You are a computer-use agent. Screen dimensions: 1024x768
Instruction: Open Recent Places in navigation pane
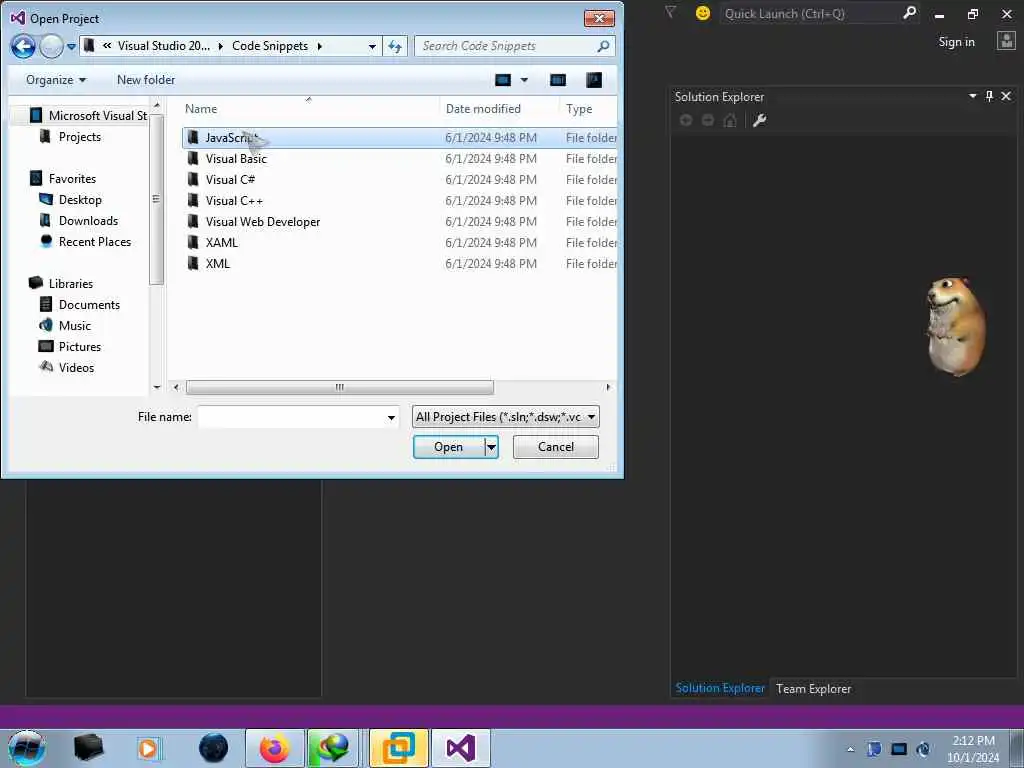tap(85, 242)
